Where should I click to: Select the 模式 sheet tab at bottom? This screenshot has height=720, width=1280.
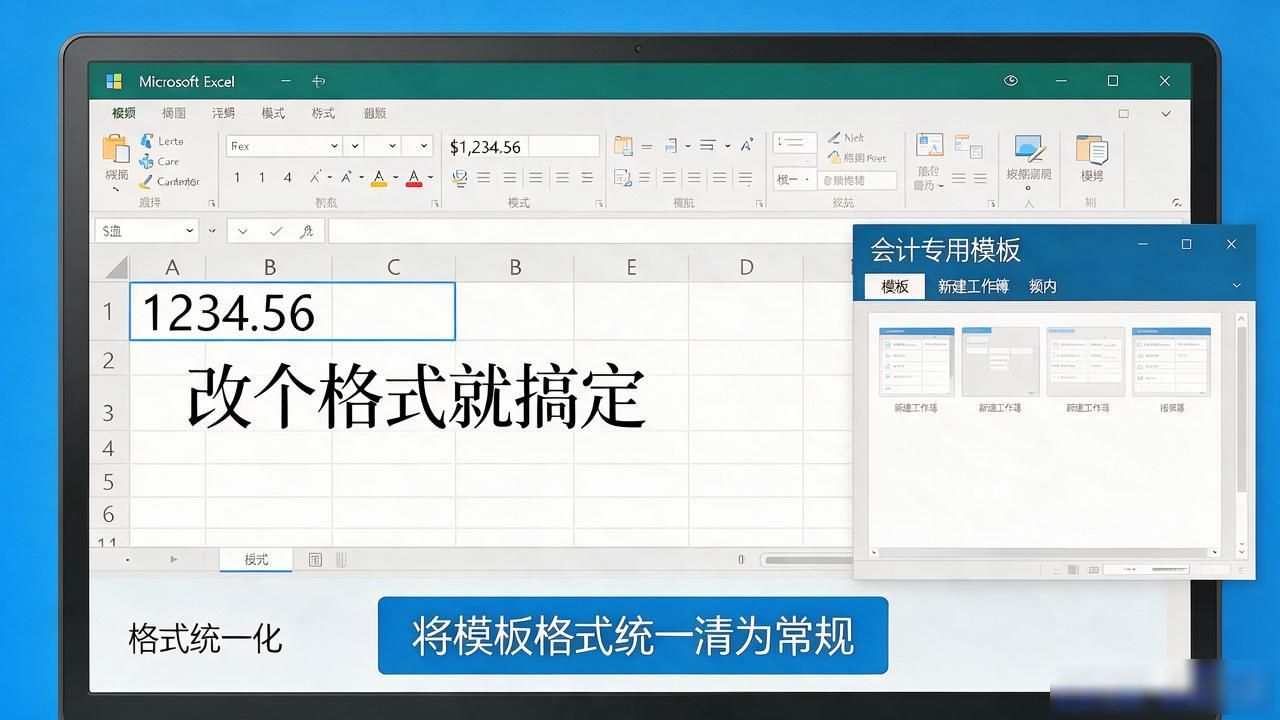256,560
